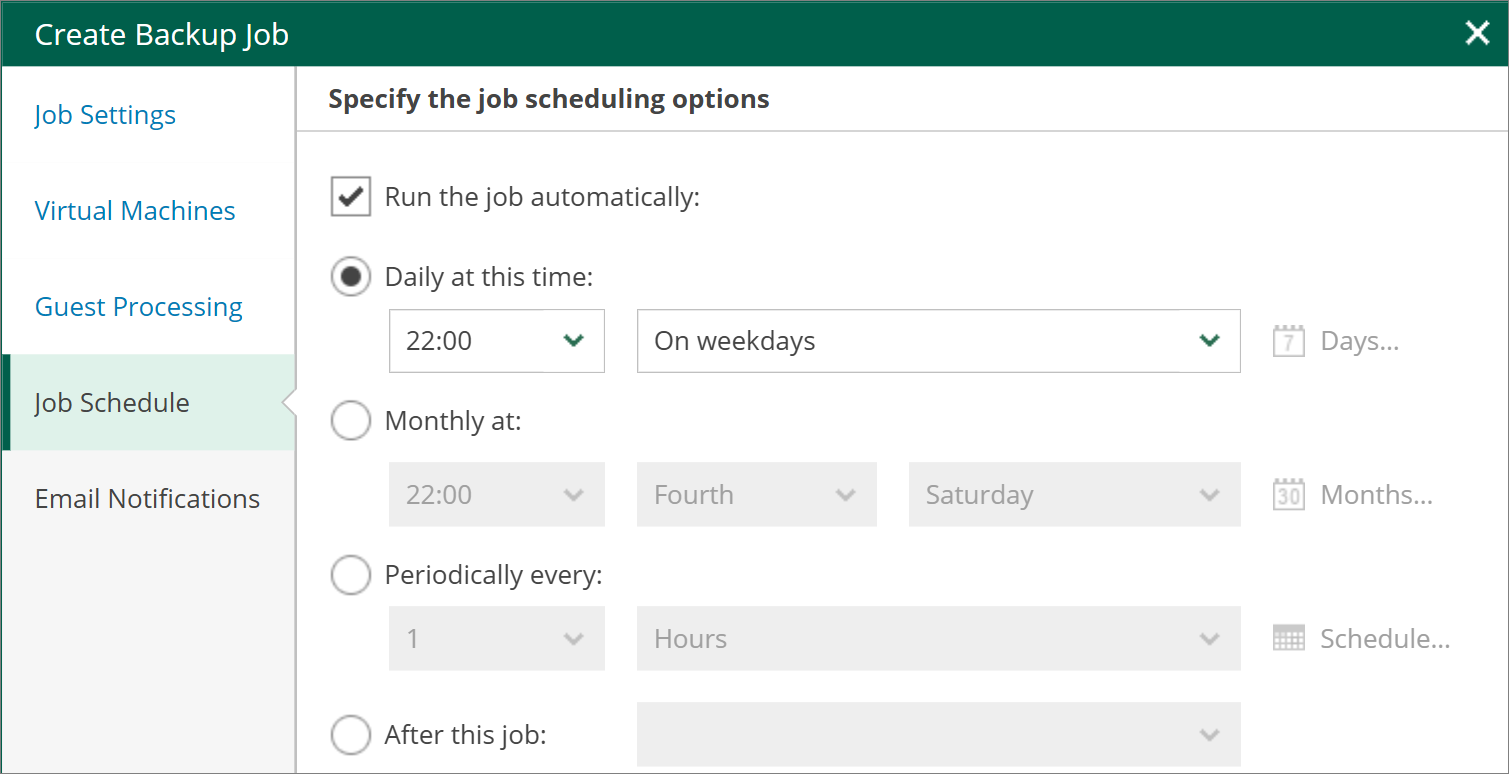This screenshot has width=1509, height=774.
Task: Expand the On weekdays dropdown
Action: click(939, 341)
